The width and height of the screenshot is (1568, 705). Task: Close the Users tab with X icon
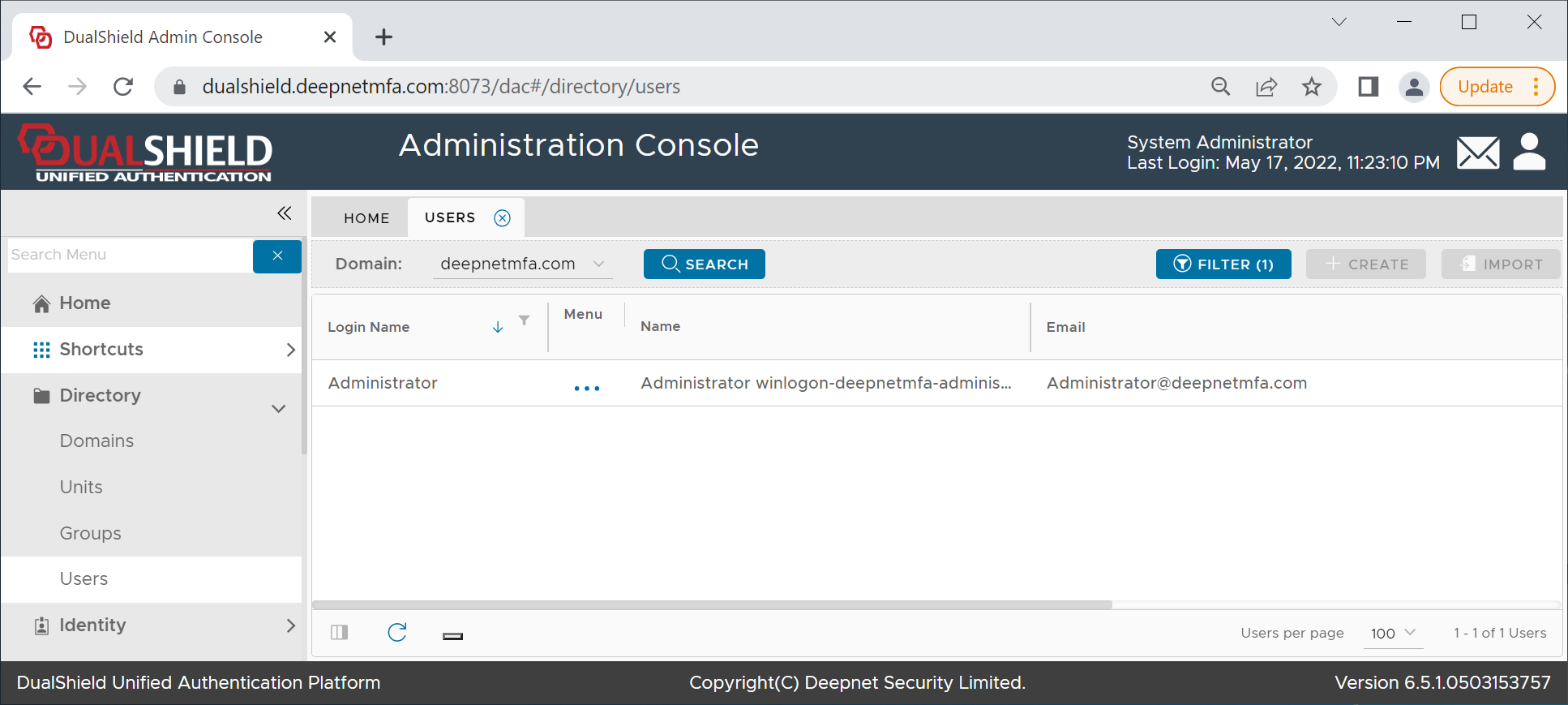[x=503, y=218]
